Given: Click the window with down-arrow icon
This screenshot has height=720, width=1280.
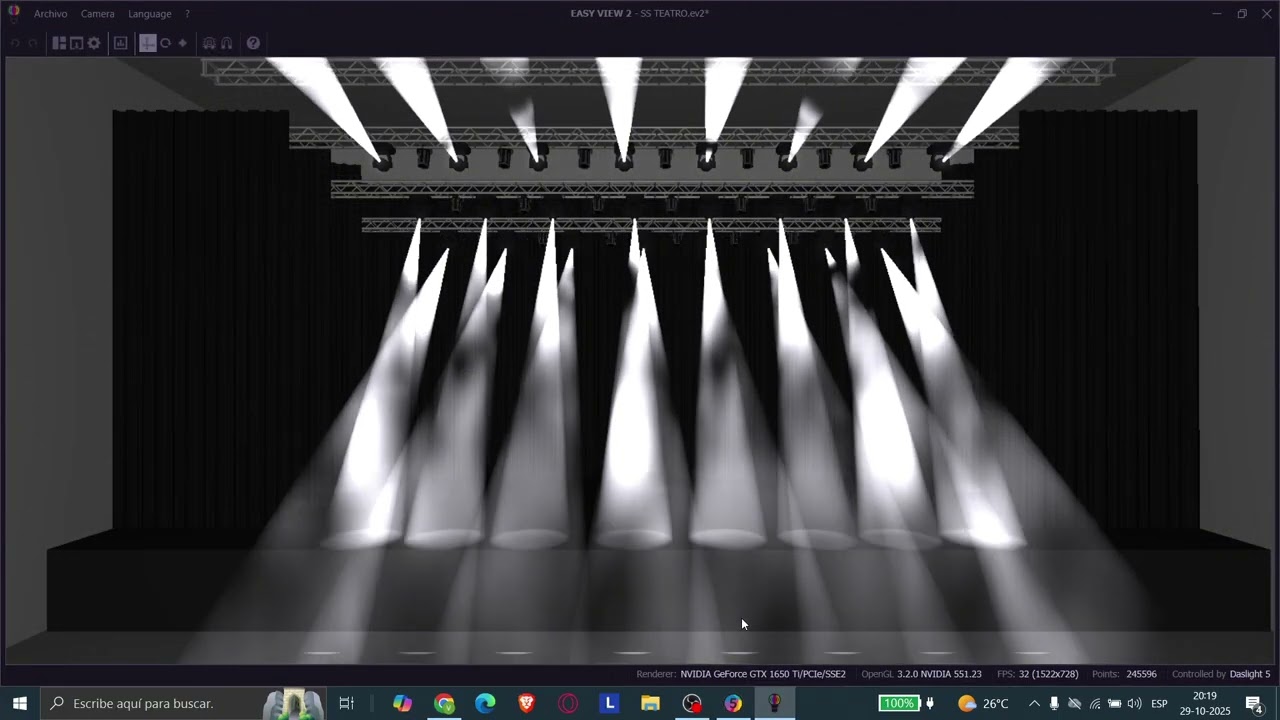Looking at the screenshot, I should 76,43.
